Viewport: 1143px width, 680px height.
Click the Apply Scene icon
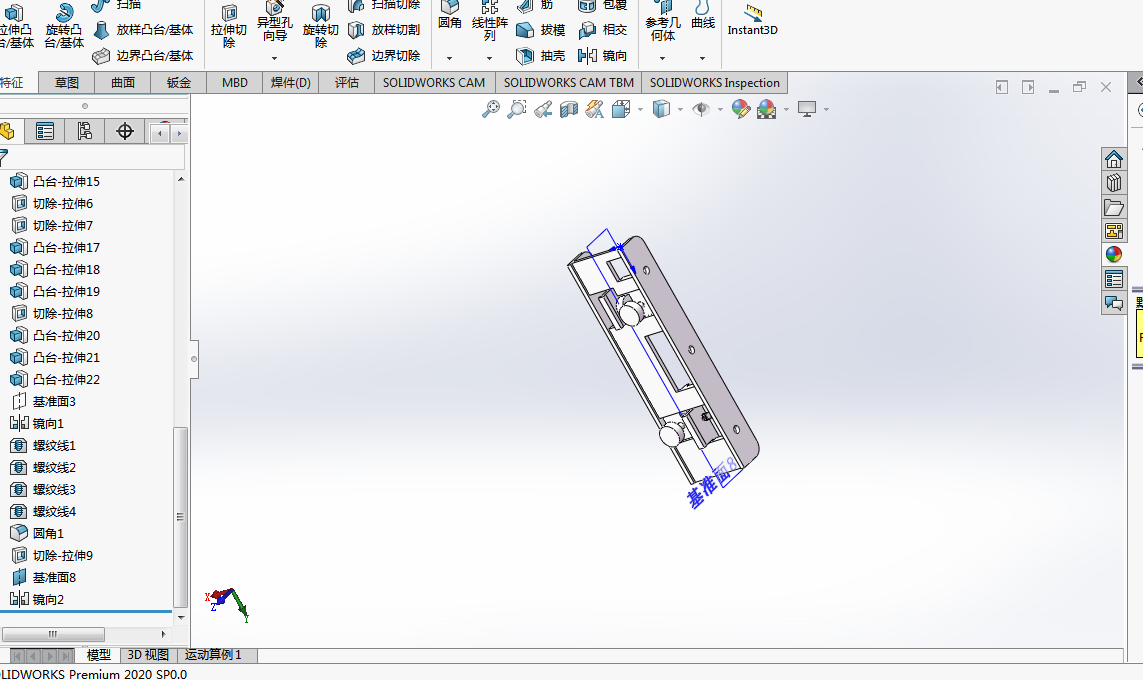pyautogui.click(x=766, y=109)
